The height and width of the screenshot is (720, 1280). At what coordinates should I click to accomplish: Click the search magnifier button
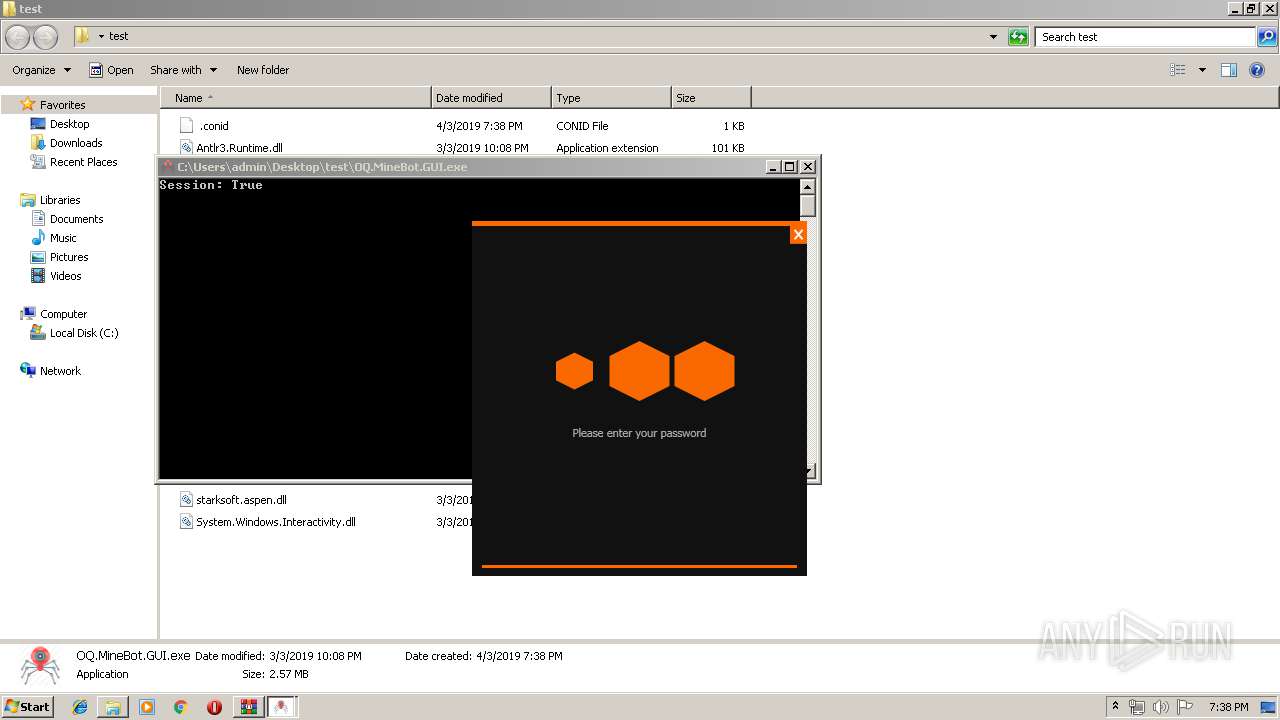coord(1266,37)
